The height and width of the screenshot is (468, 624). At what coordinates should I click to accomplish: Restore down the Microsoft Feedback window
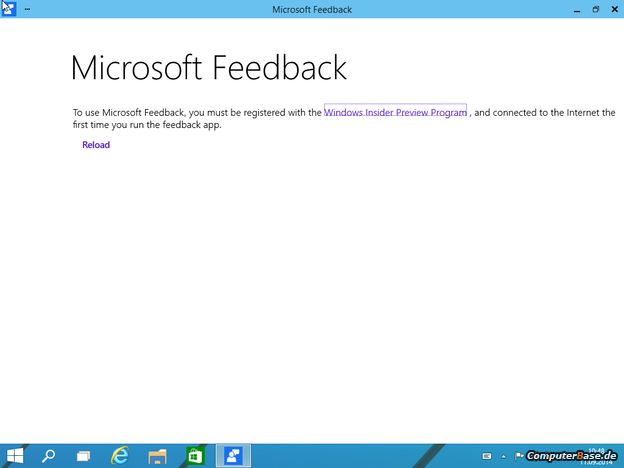596,9
